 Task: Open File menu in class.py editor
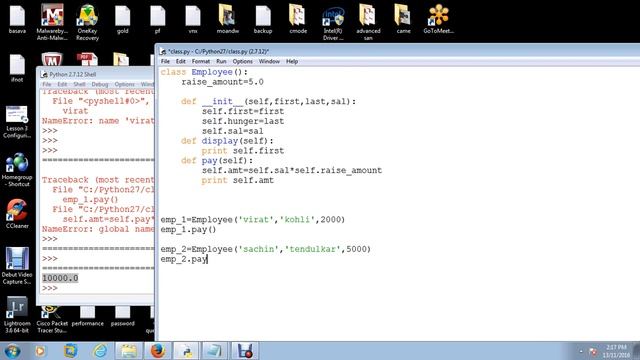(x=165, y=61)
